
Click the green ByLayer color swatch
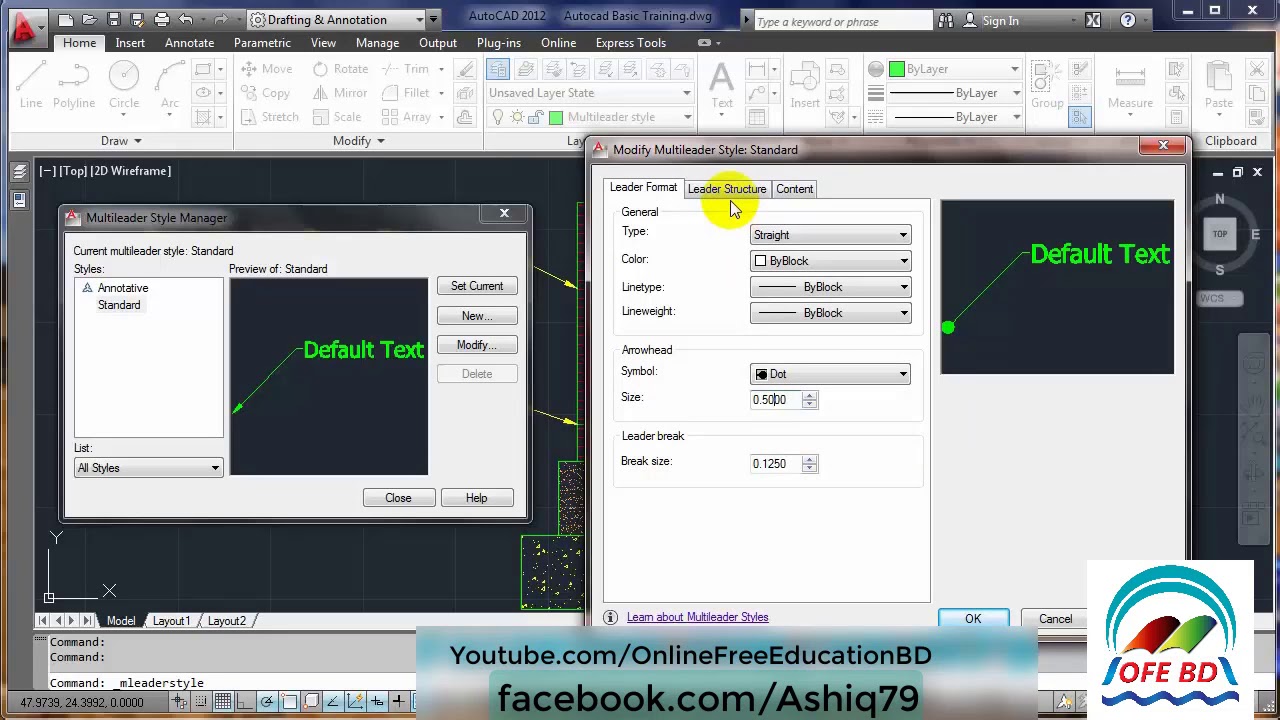pos(896,69)
